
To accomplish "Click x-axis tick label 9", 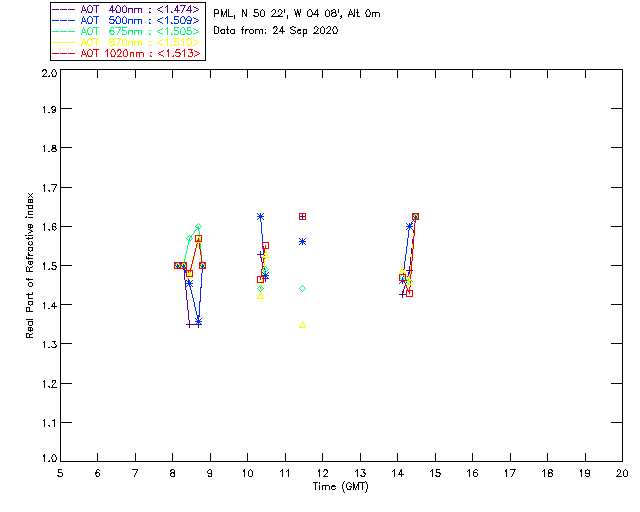I will tap(210, 474).
